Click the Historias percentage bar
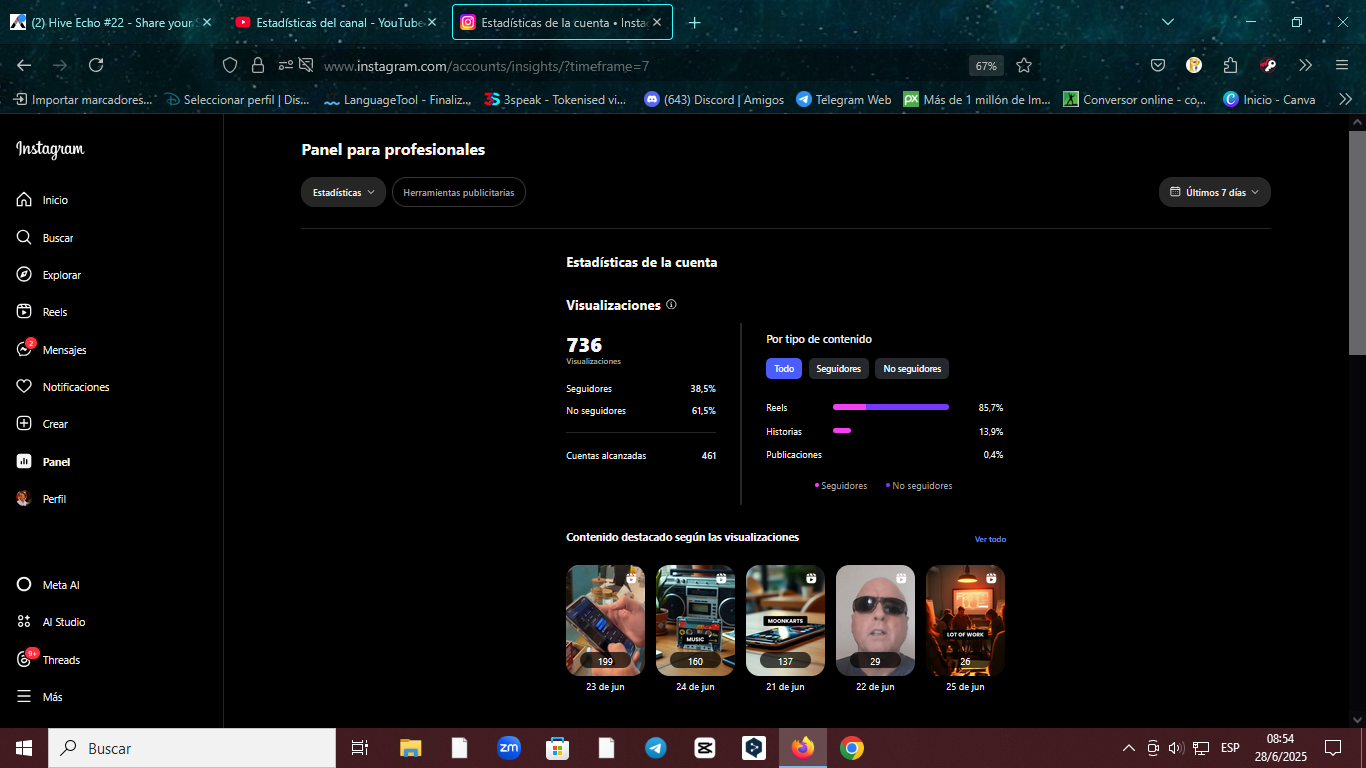Image resolution: width=1366 pixels, height=768 pixels. click(x=842, y=431)
